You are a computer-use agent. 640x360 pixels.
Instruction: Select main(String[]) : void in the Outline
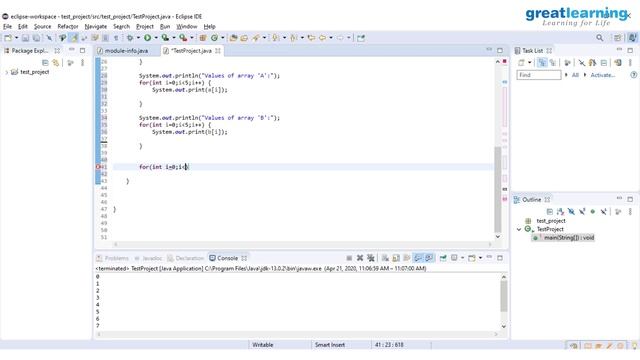[x=564, y=238]
